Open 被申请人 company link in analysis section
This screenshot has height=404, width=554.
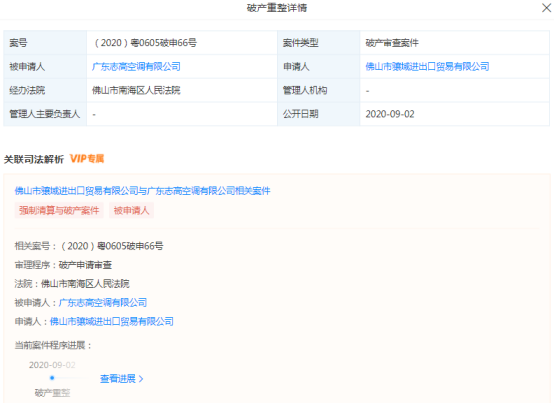(103, 303)
